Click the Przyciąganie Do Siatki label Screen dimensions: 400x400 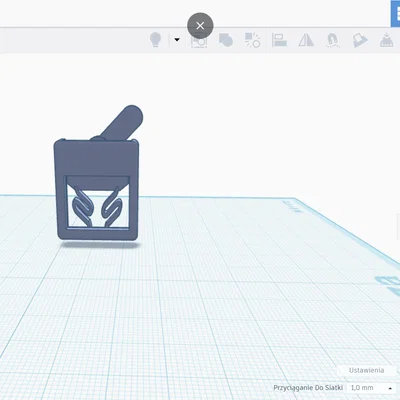[308, 388]
